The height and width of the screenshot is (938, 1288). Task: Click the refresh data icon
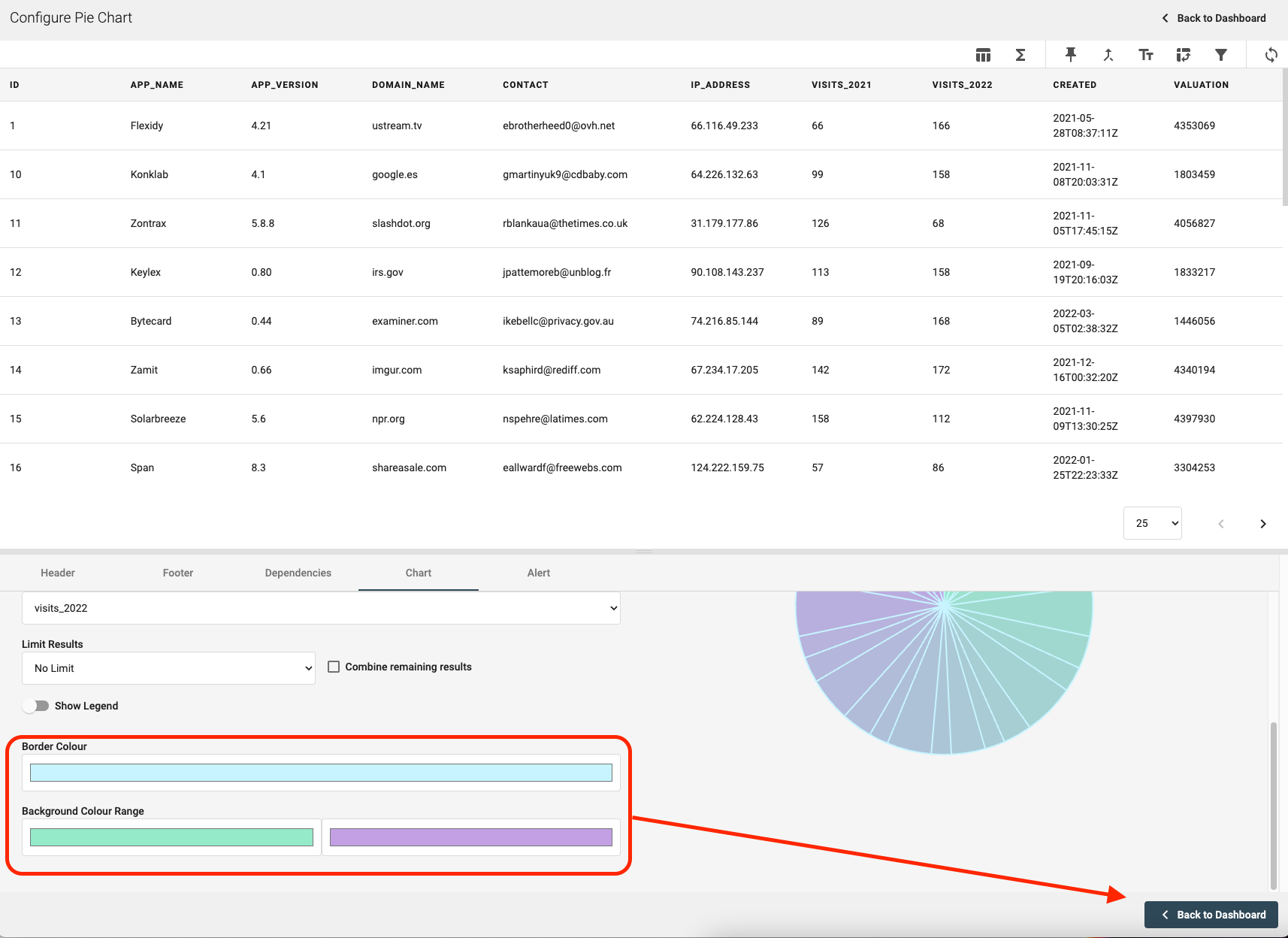point(1271,55)
